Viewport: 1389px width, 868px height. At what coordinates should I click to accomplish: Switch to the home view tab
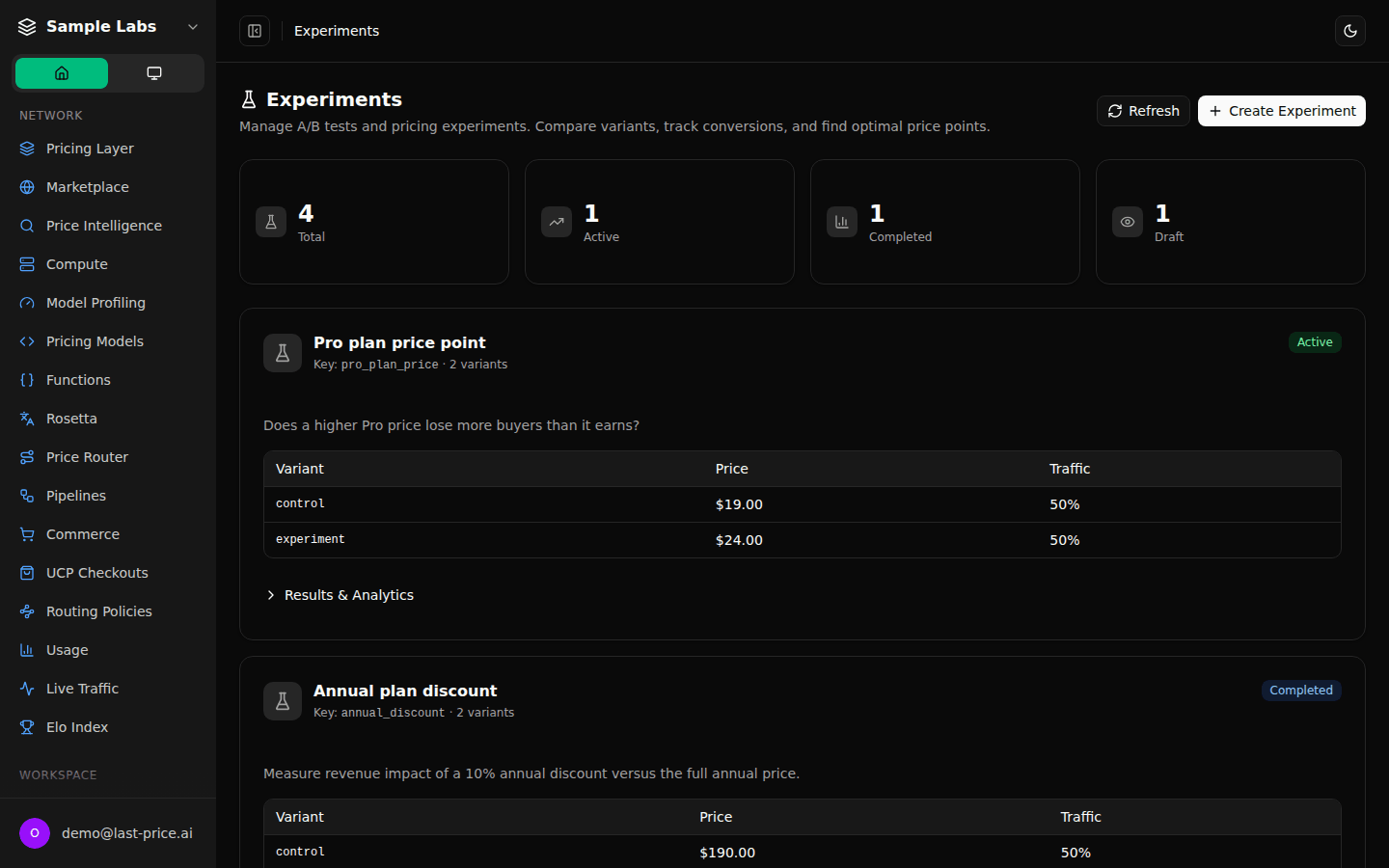[x=62, y=73]
